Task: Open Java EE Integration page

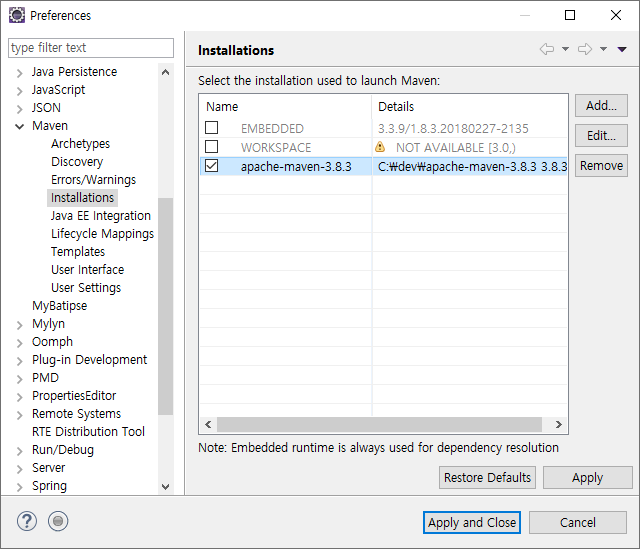Action: point(101,216)
